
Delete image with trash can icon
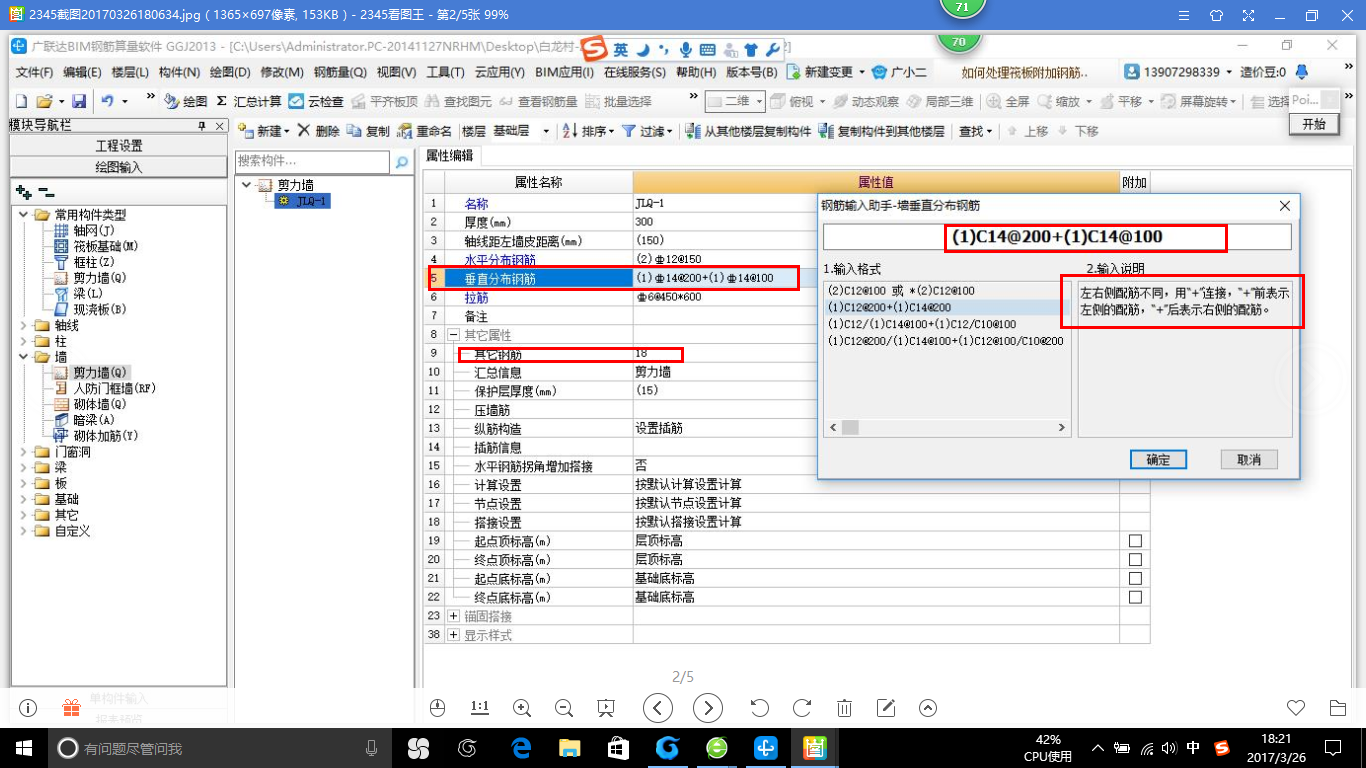[844, 708]
